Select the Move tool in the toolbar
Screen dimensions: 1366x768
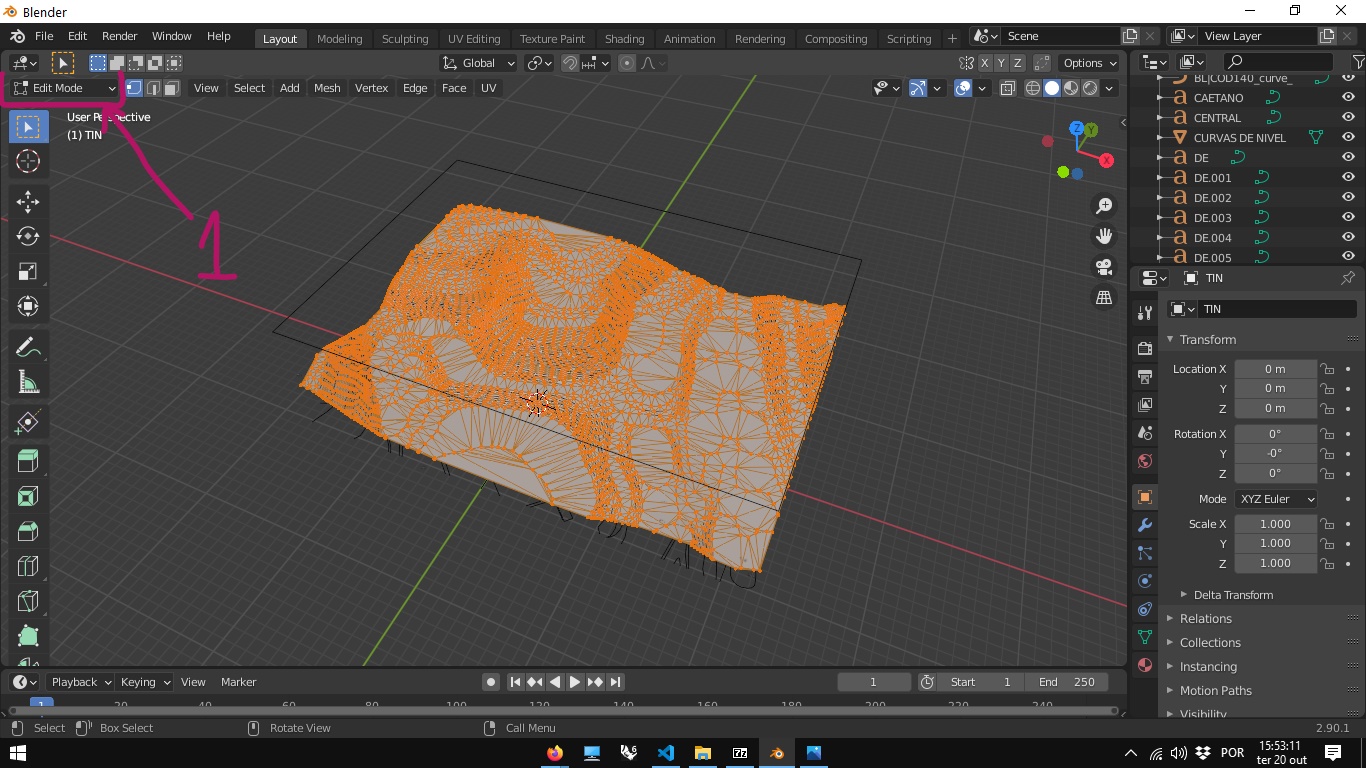point(28,201)
